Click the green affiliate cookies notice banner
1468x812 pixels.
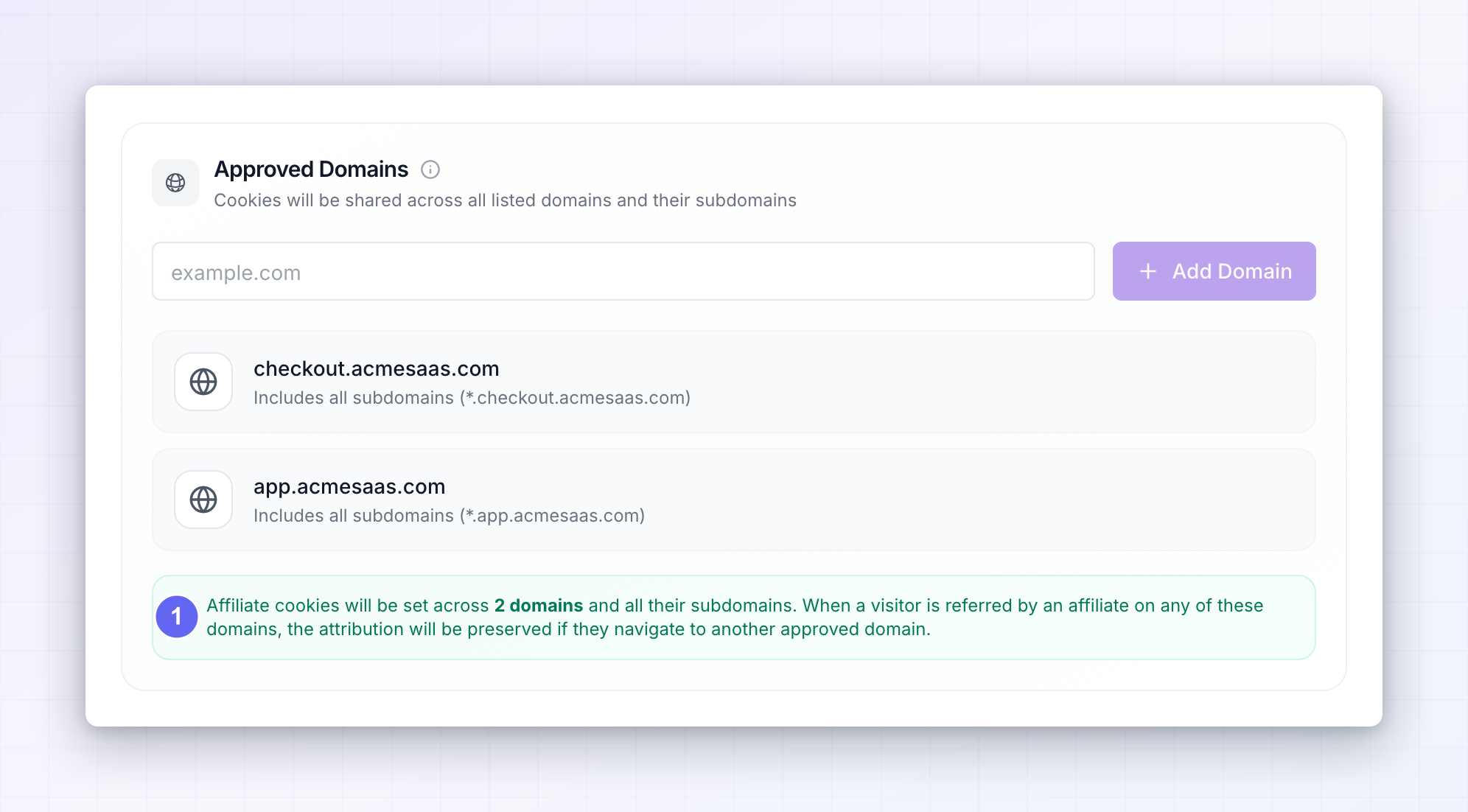click(734, 617)
